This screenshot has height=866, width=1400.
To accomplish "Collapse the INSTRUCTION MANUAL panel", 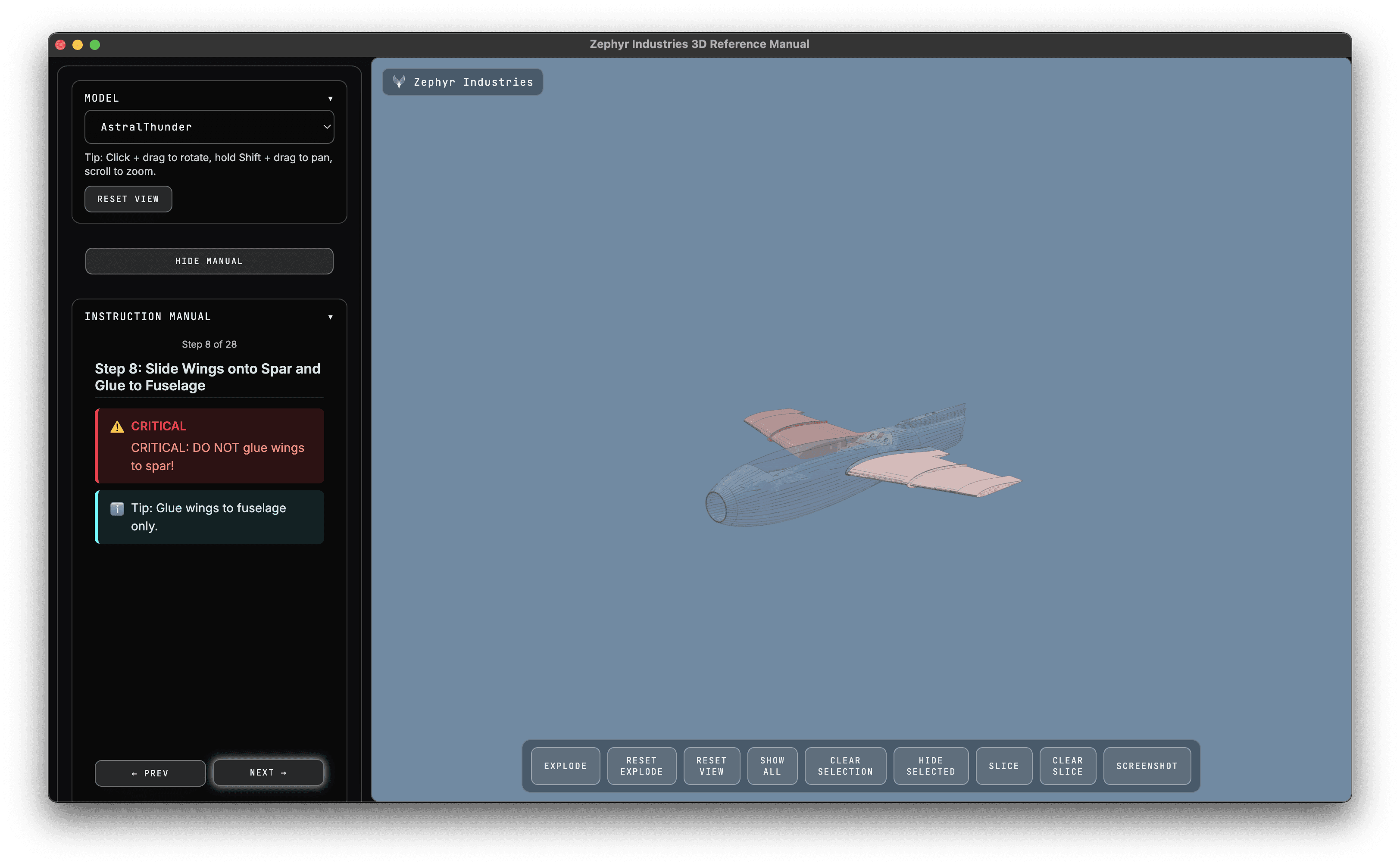I will click(x=331, y=317).
